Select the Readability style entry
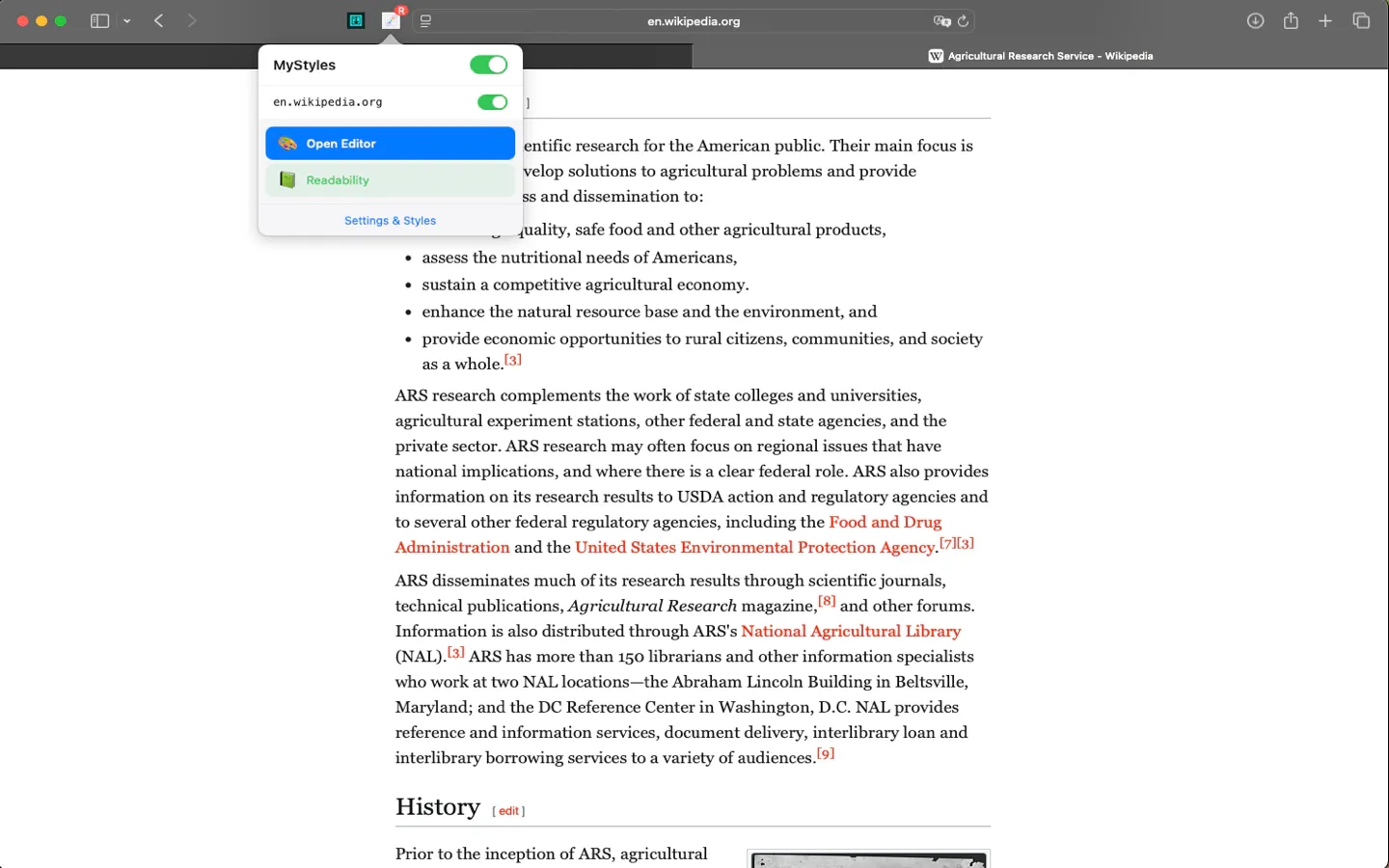The height and width of the screenshot is (868, 1389). pos(390,180)
